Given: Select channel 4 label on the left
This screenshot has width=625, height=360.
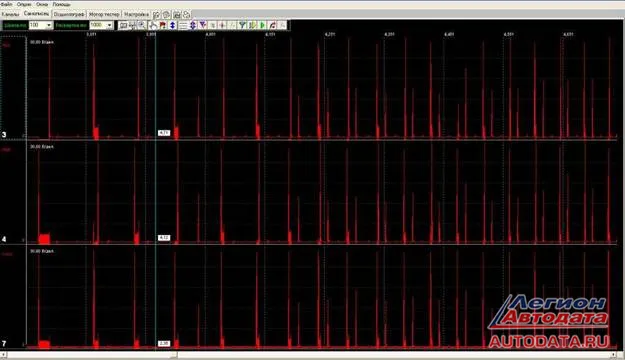Looking at the screenshot, I should point(4,239).
